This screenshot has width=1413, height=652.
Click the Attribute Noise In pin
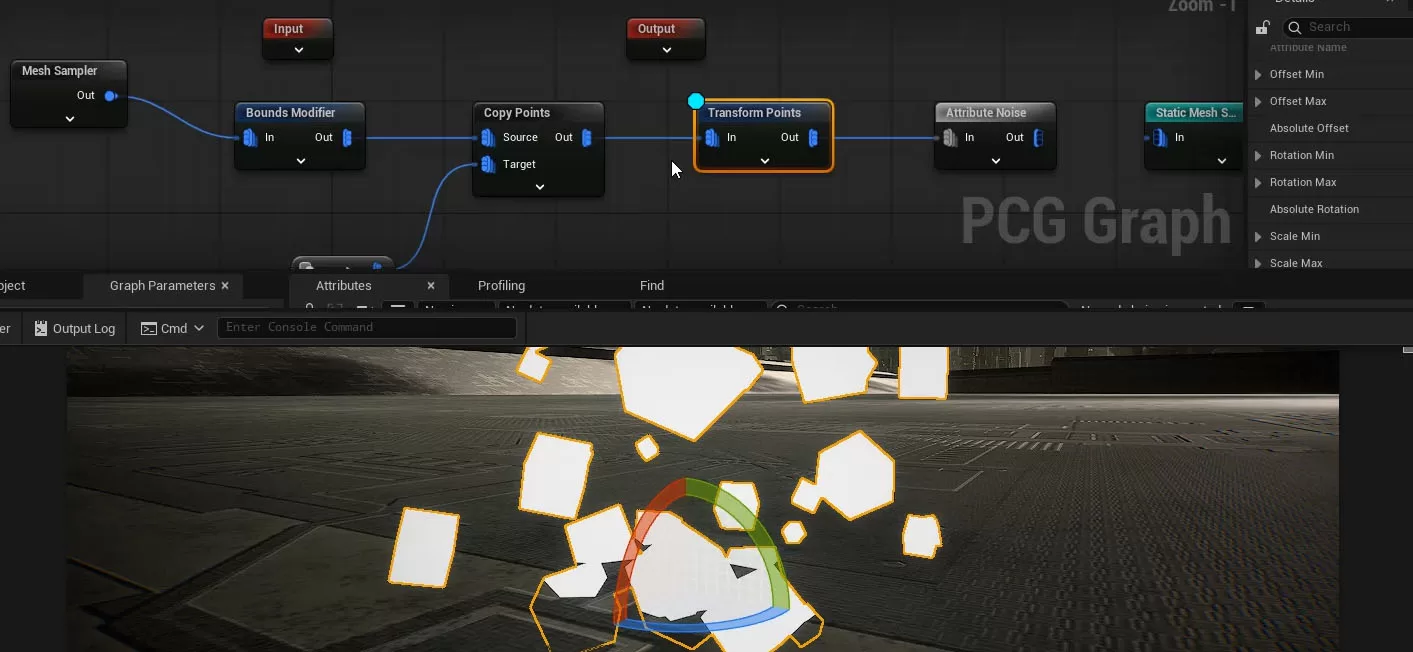[x=950, y=137]
